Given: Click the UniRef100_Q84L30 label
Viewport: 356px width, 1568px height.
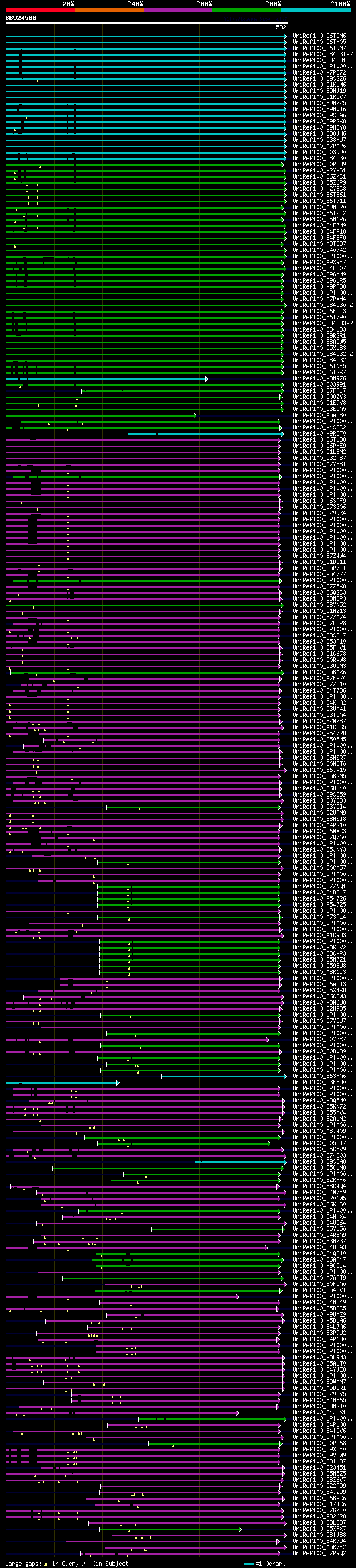Looking at the screenshot, I should (x=319, y=159).
